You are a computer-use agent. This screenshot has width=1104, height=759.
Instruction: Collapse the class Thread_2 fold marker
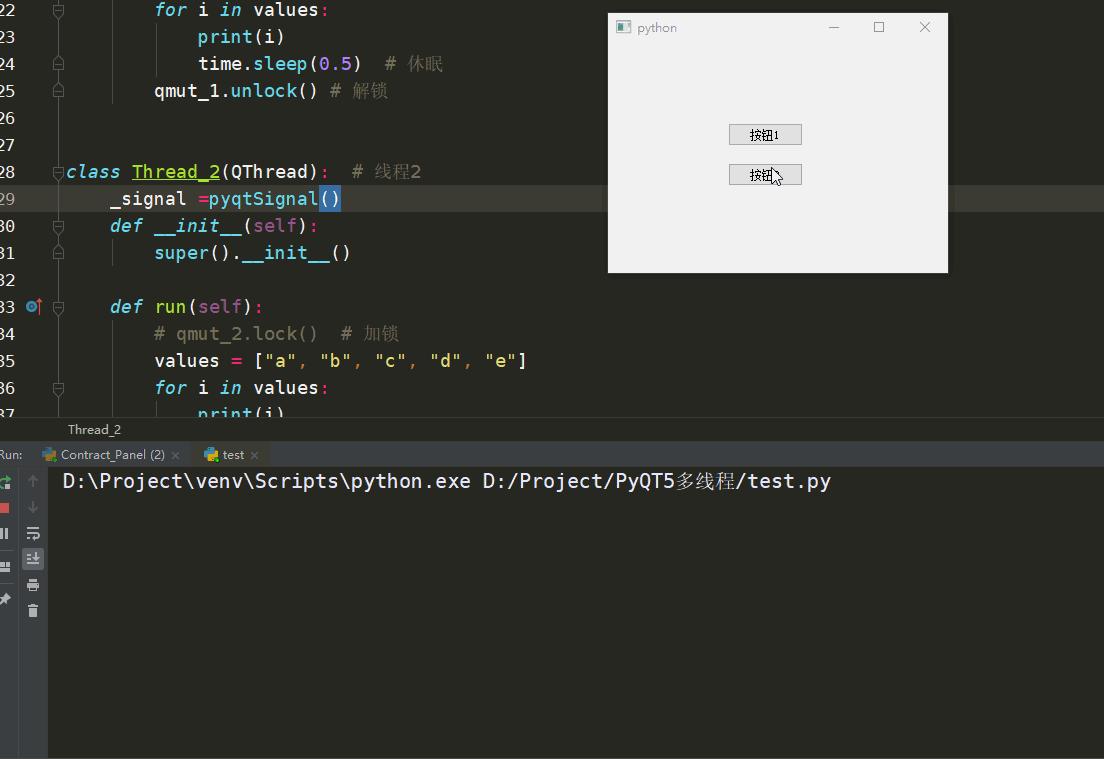click(58, 172)
